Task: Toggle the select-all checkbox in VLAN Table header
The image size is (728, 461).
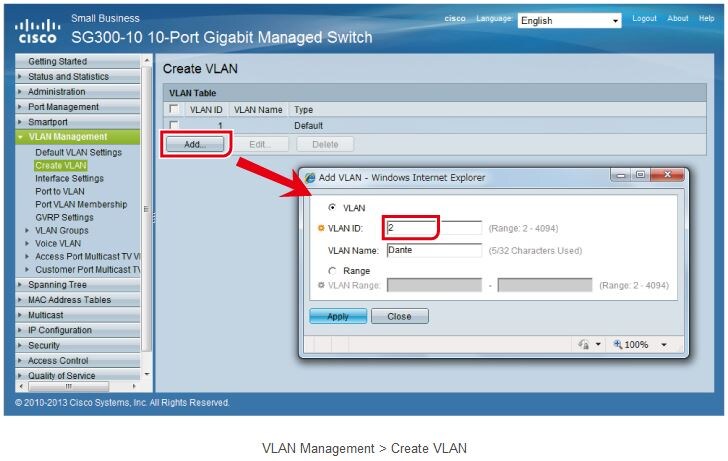Action: pos(174,109)
